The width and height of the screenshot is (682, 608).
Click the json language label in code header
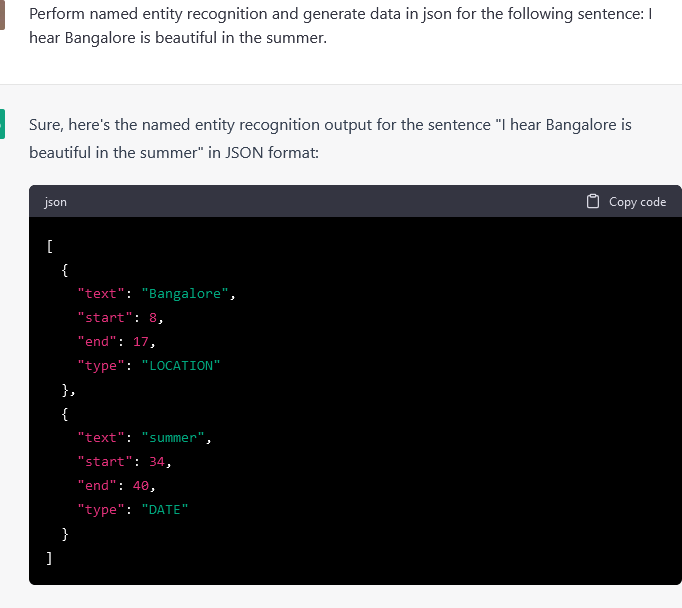click(x=55, y=202)
